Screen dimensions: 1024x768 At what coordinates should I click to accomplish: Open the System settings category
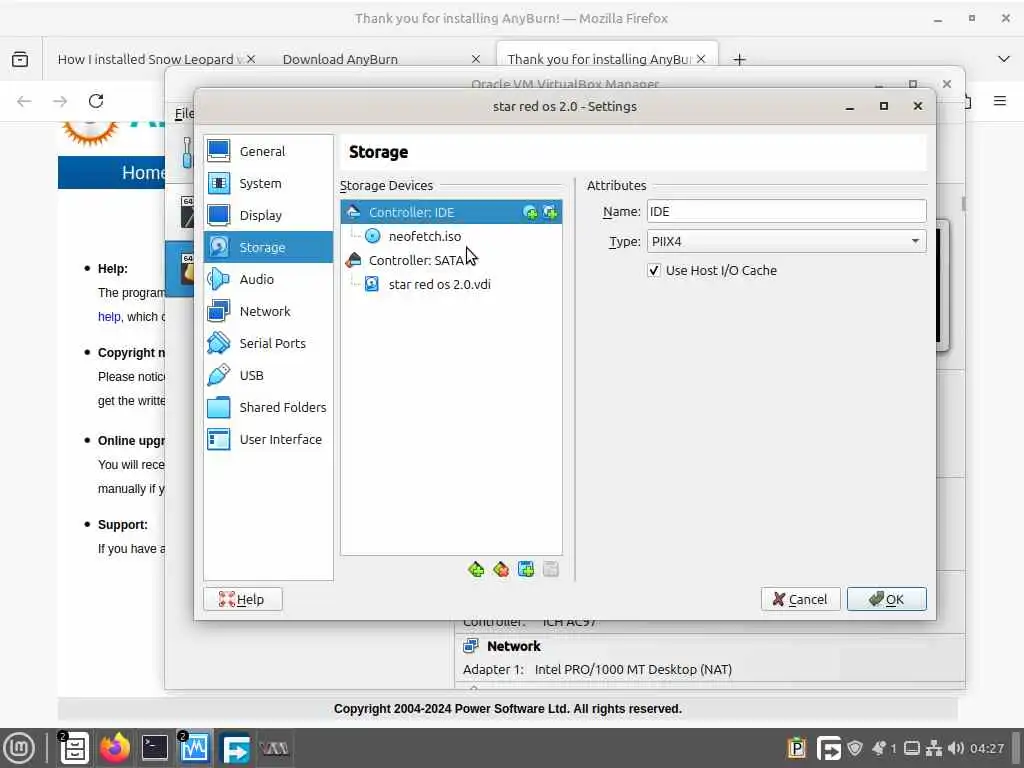268,184
